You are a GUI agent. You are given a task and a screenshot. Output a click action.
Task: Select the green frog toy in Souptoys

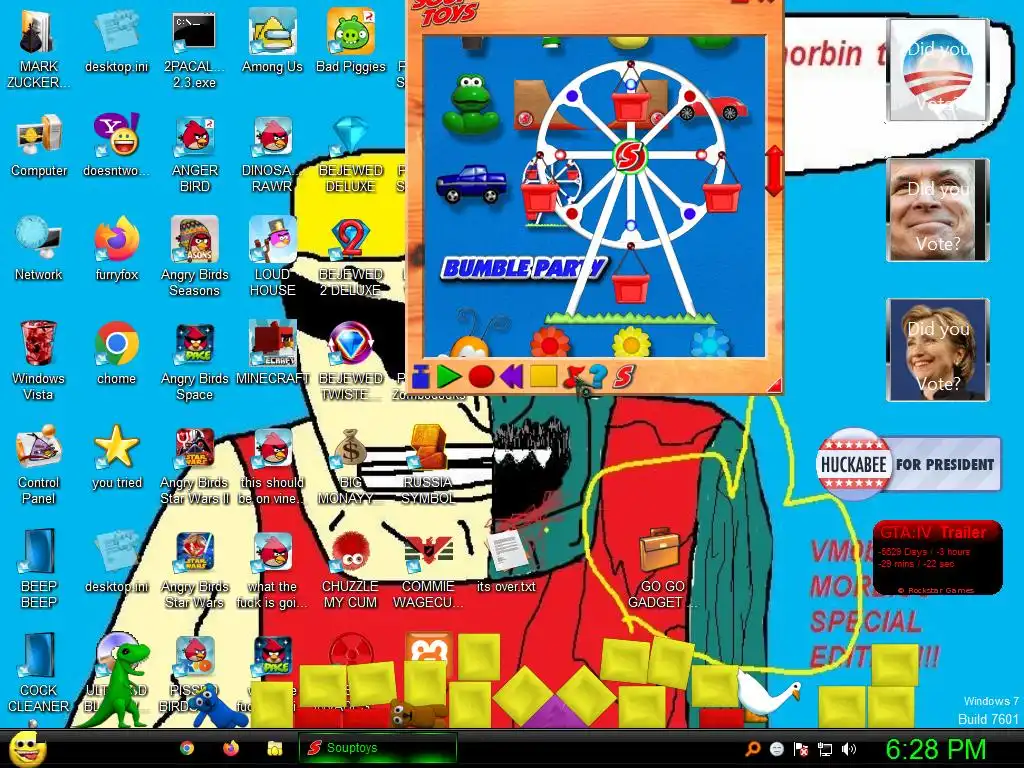(471, 103)
